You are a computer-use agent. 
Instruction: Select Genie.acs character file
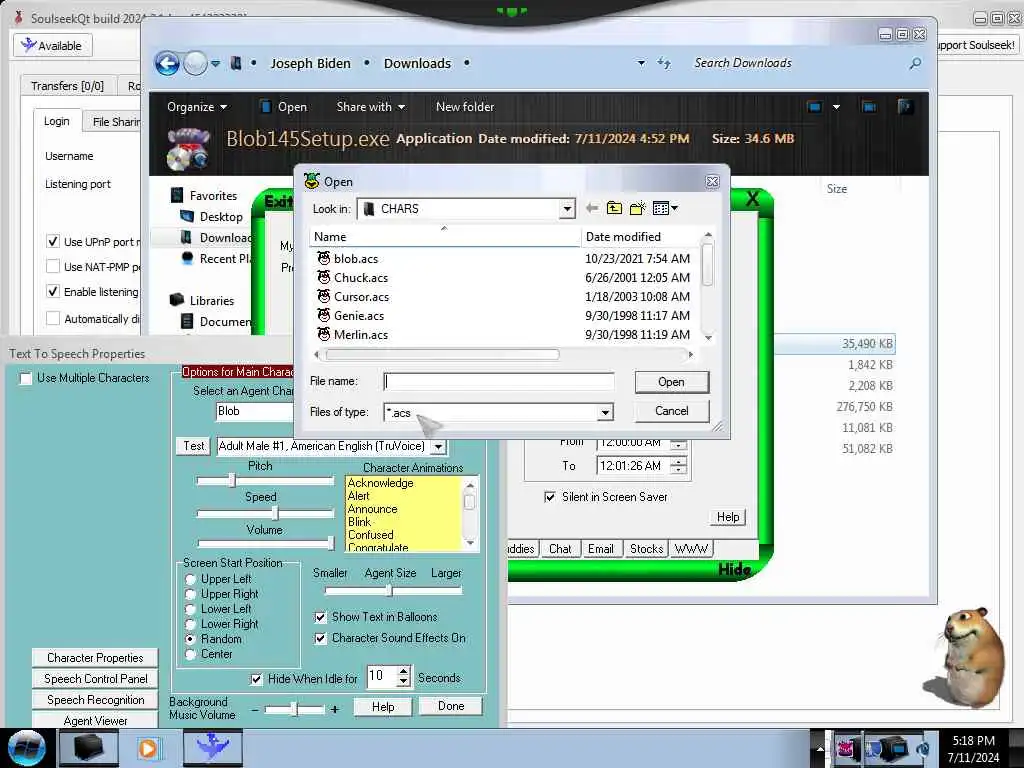[359, 315]
